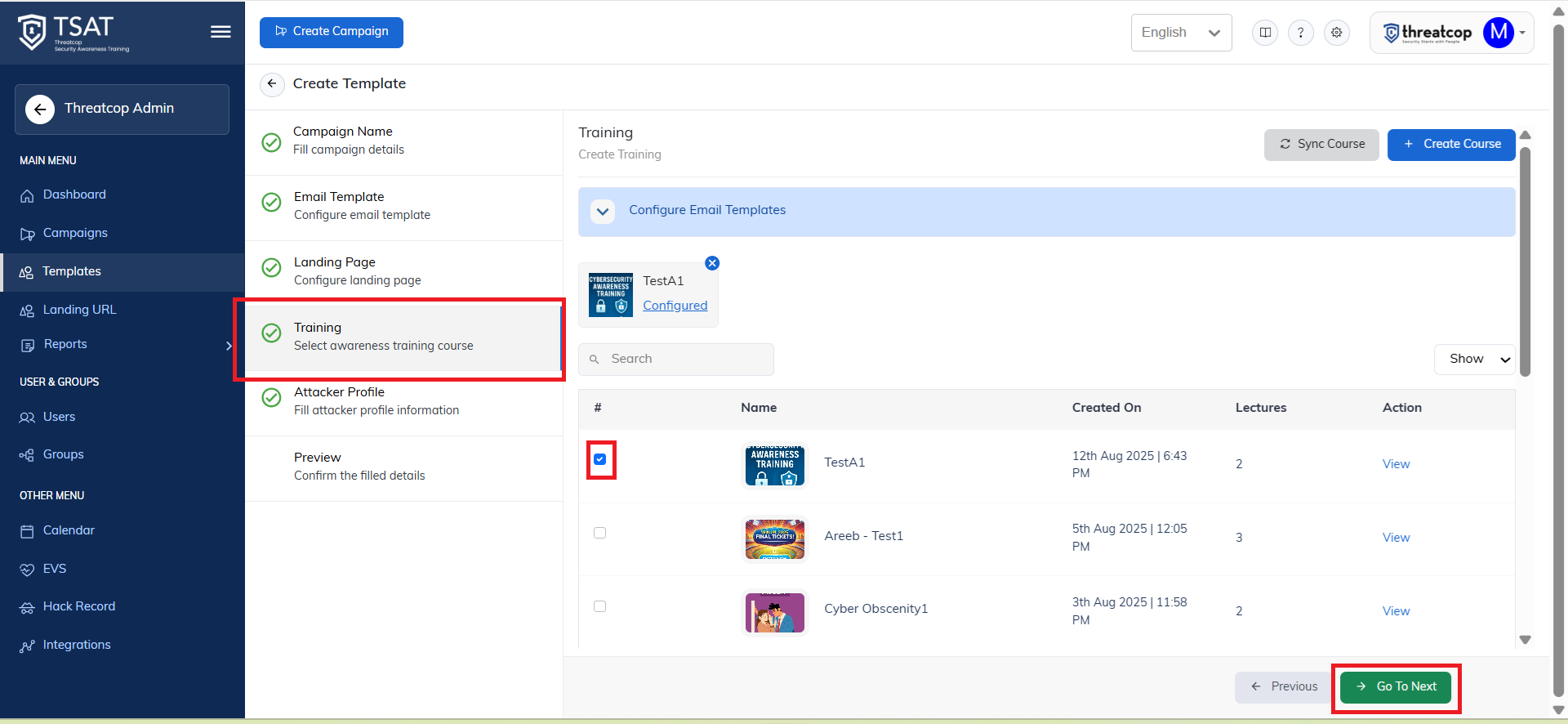Click the Go To Next button

coord(1396,687)
